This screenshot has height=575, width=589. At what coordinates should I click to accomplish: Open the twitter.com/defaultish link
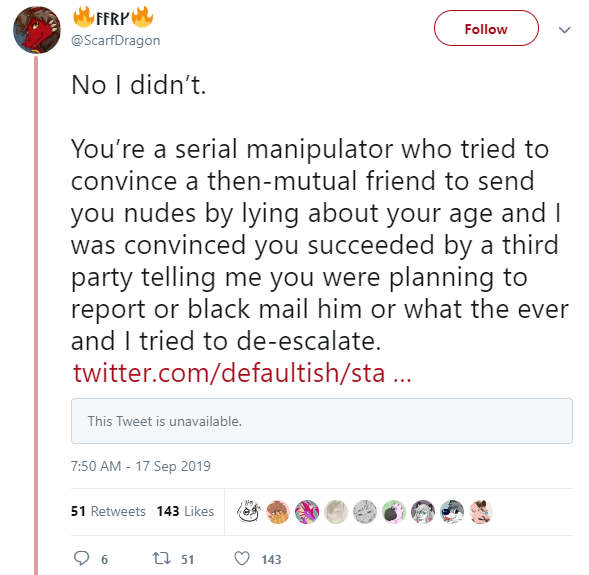click(x=242, y=373)
